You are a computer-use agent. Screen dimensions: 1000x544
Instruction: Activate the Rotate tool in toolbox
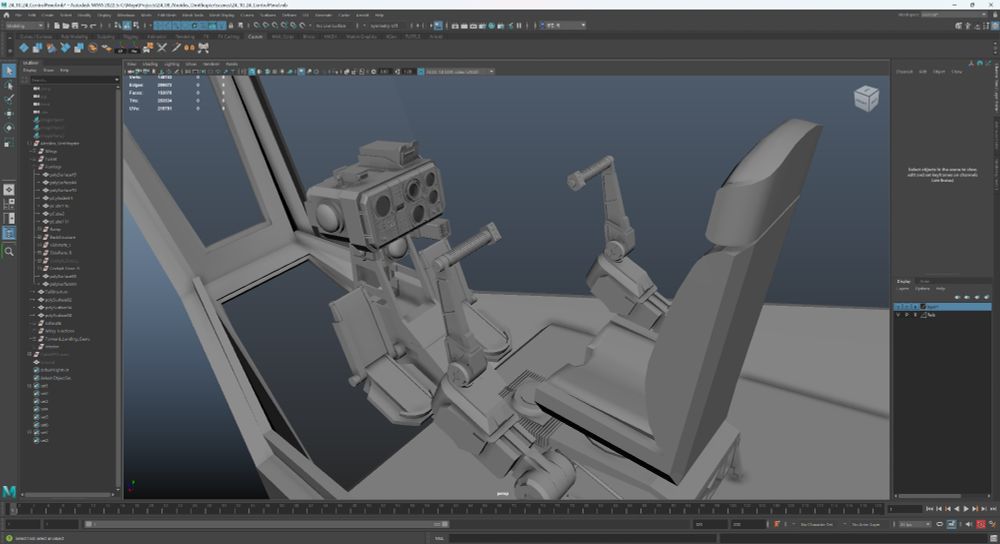click(9, 128)
